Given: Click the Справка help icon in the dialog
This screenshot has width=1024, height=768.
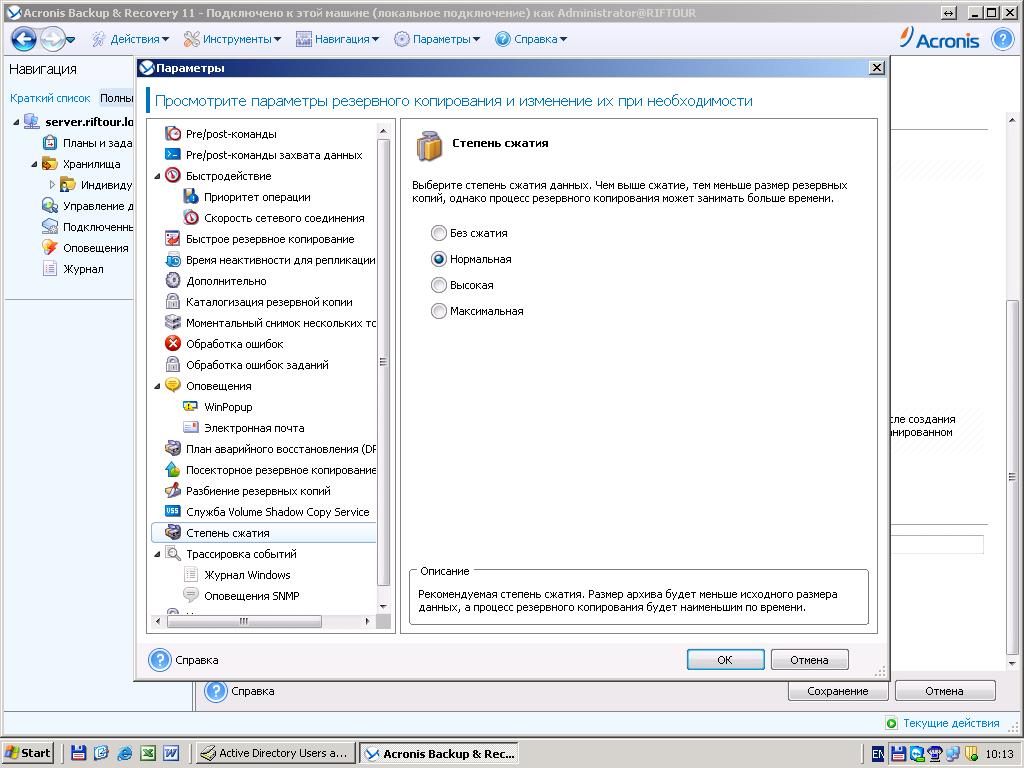Looking at the screenshot, I should coord(160,660).
